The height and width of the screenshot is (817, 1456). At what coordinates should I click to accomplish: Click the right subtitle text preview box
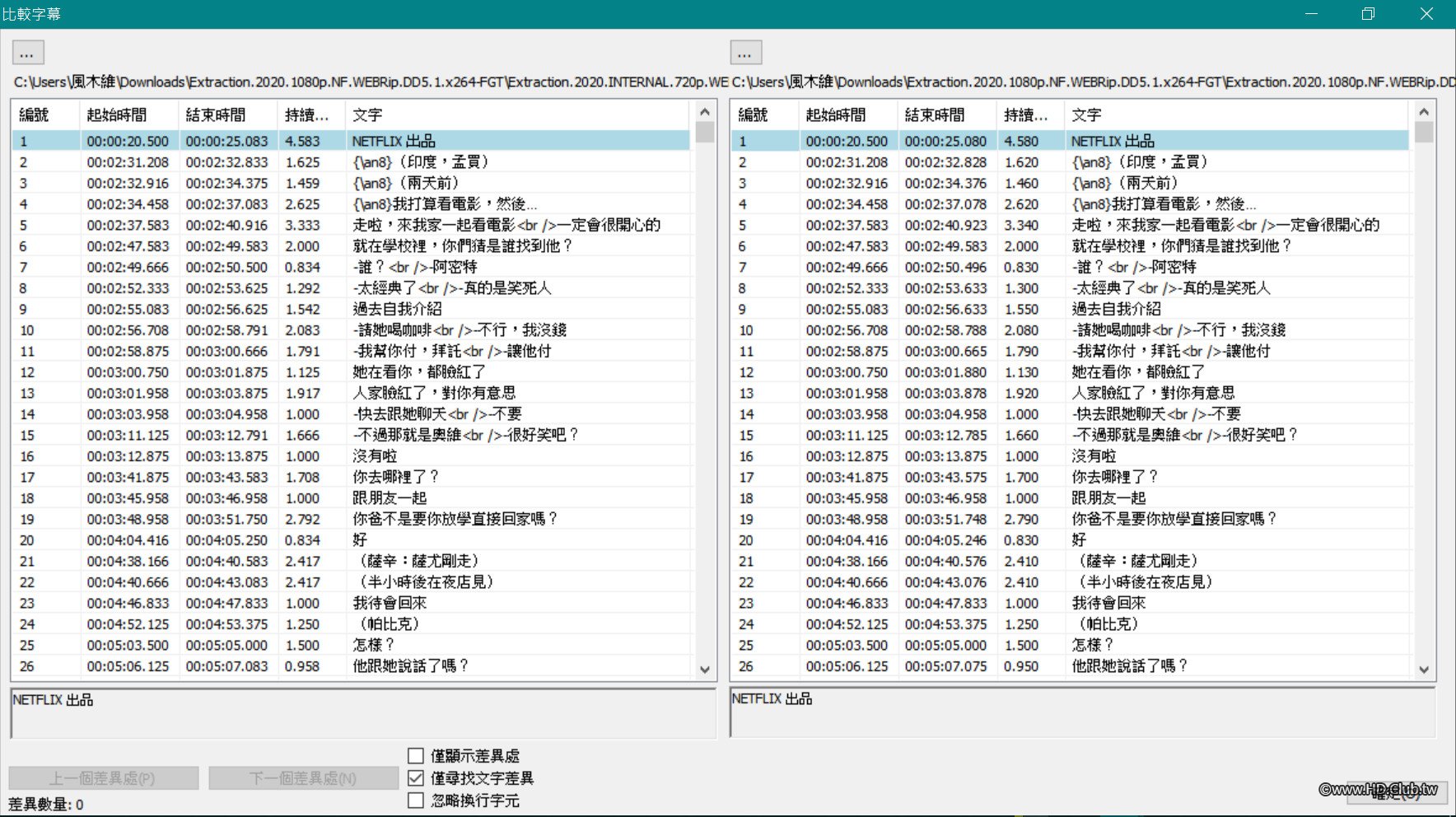pos(1083,712)
